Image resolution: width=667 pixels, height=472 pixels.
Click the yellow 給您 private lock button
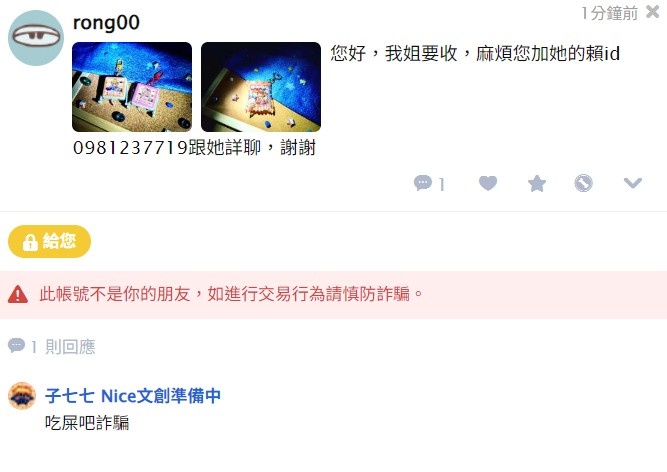(49, 242)
